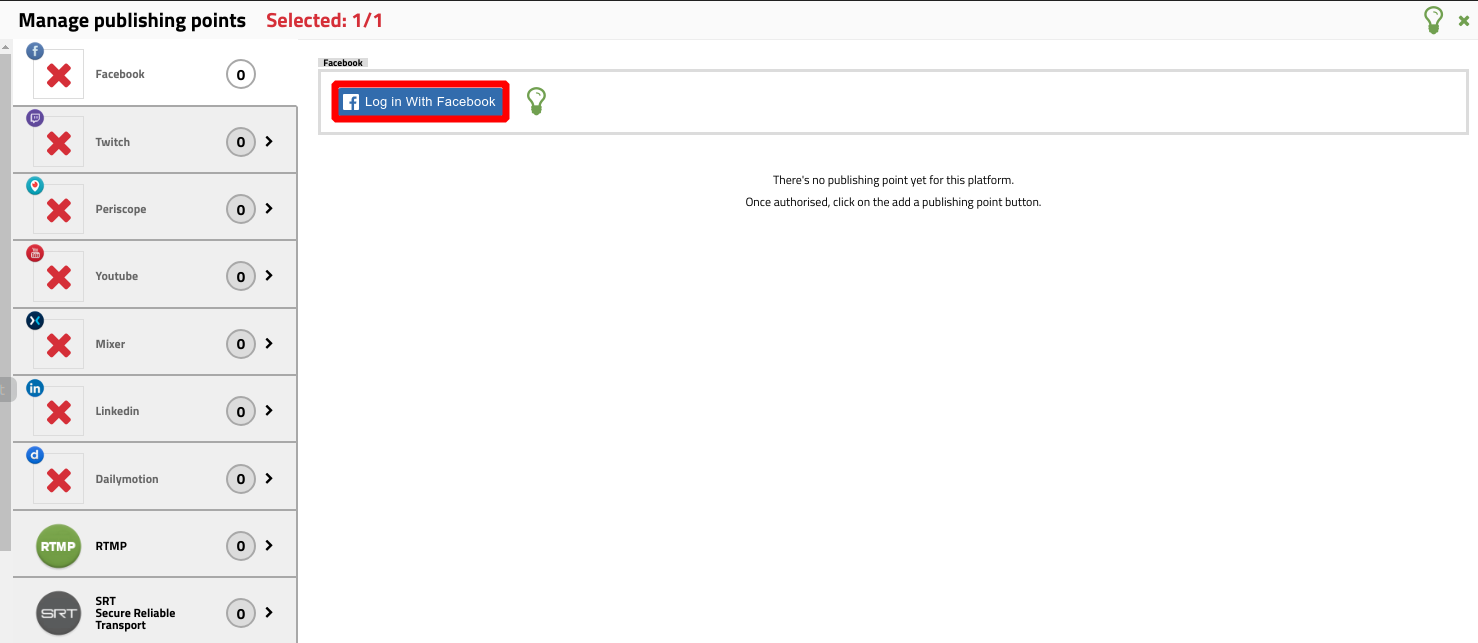The image size is (1478, 643).
Task: Click the Twitch count badge showing 0
Action: [x=241, y=142]
